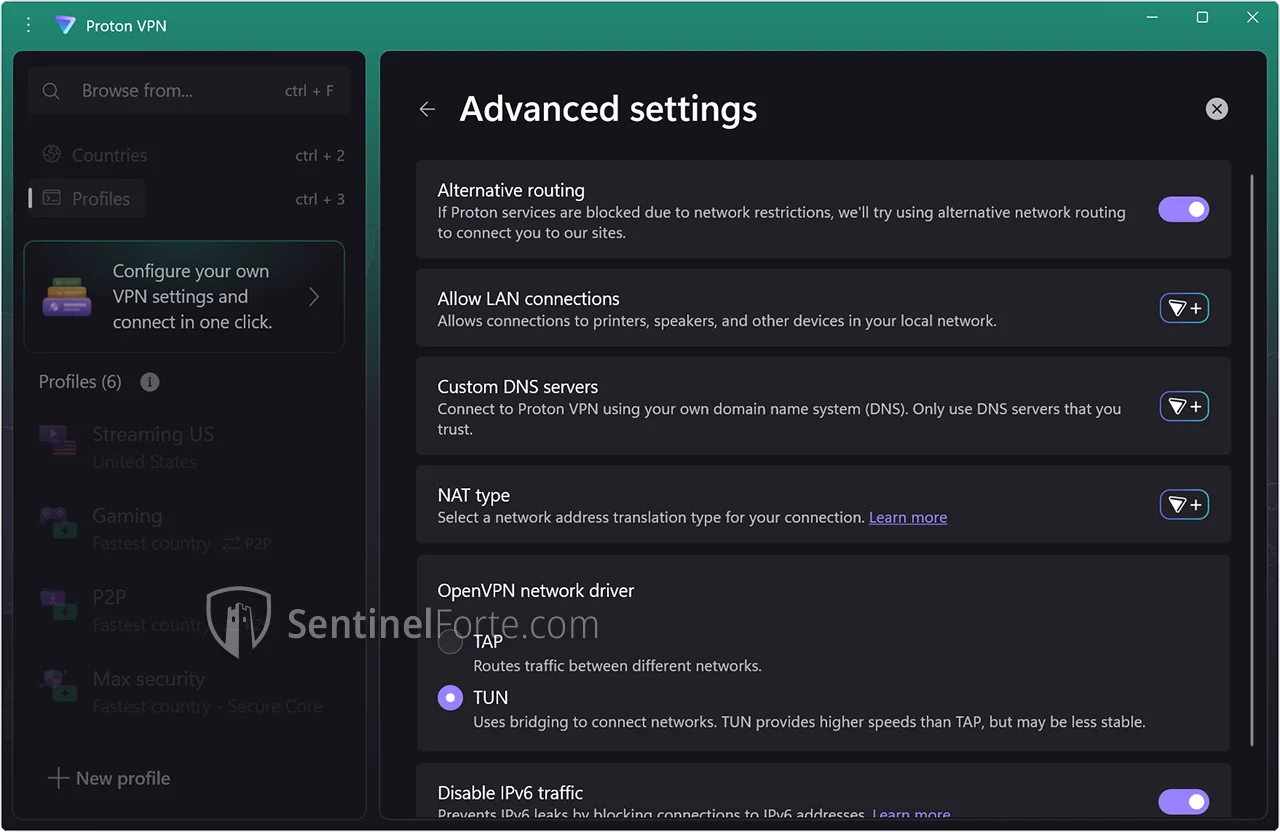Click the search magnifier icon
1280x832 pixels.
[x=51, y=91]
